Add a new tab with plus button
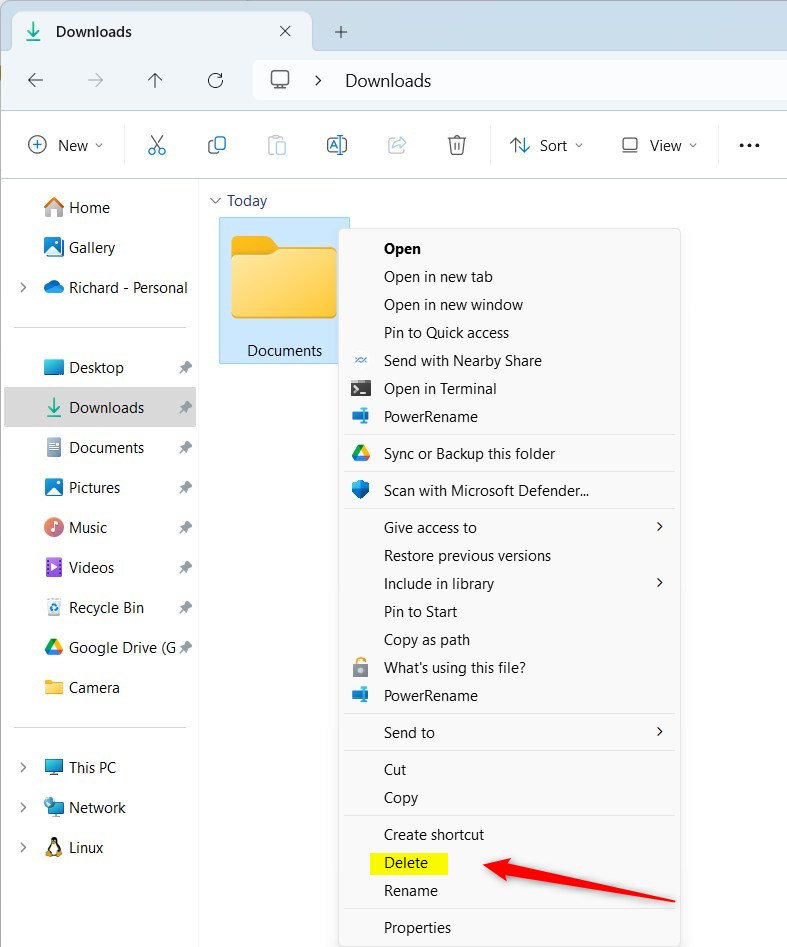The height and width of the screenshot is (947, 787). (341, 32)
